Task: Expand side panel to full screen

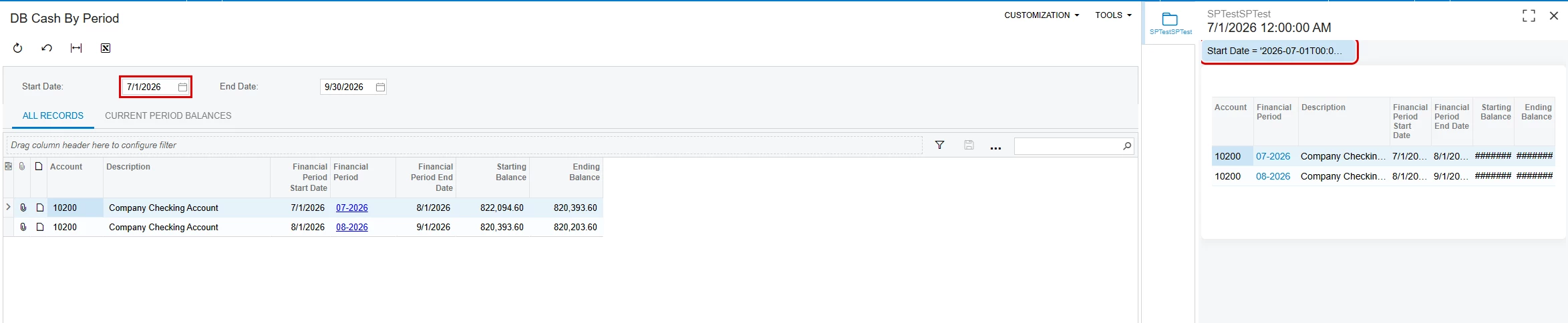Action: pyautogui.click(x=1529, y=16)
